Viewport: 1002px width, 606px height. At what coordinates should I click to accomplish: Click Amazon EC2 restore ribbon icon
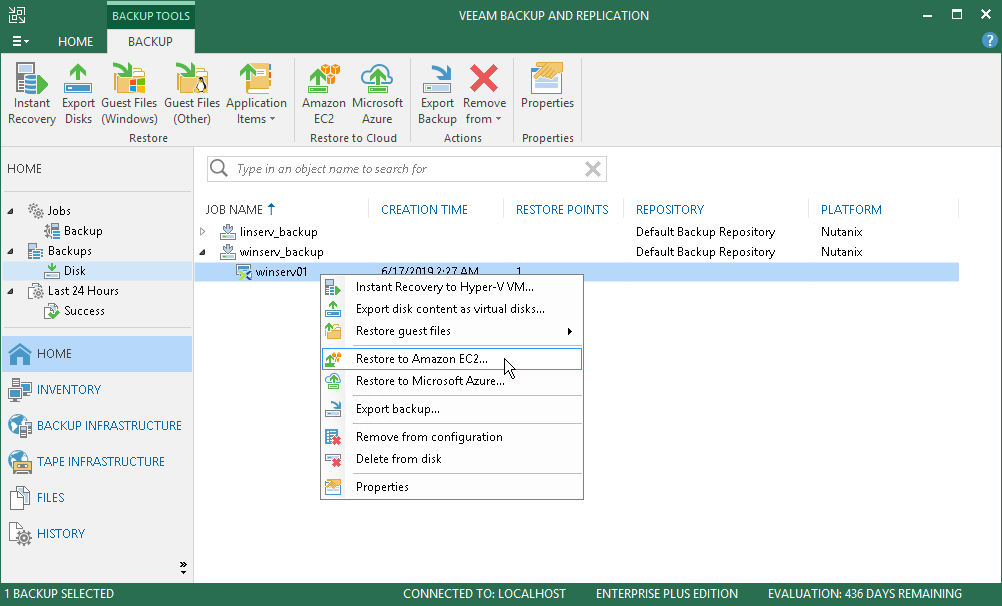pos(324,93)
